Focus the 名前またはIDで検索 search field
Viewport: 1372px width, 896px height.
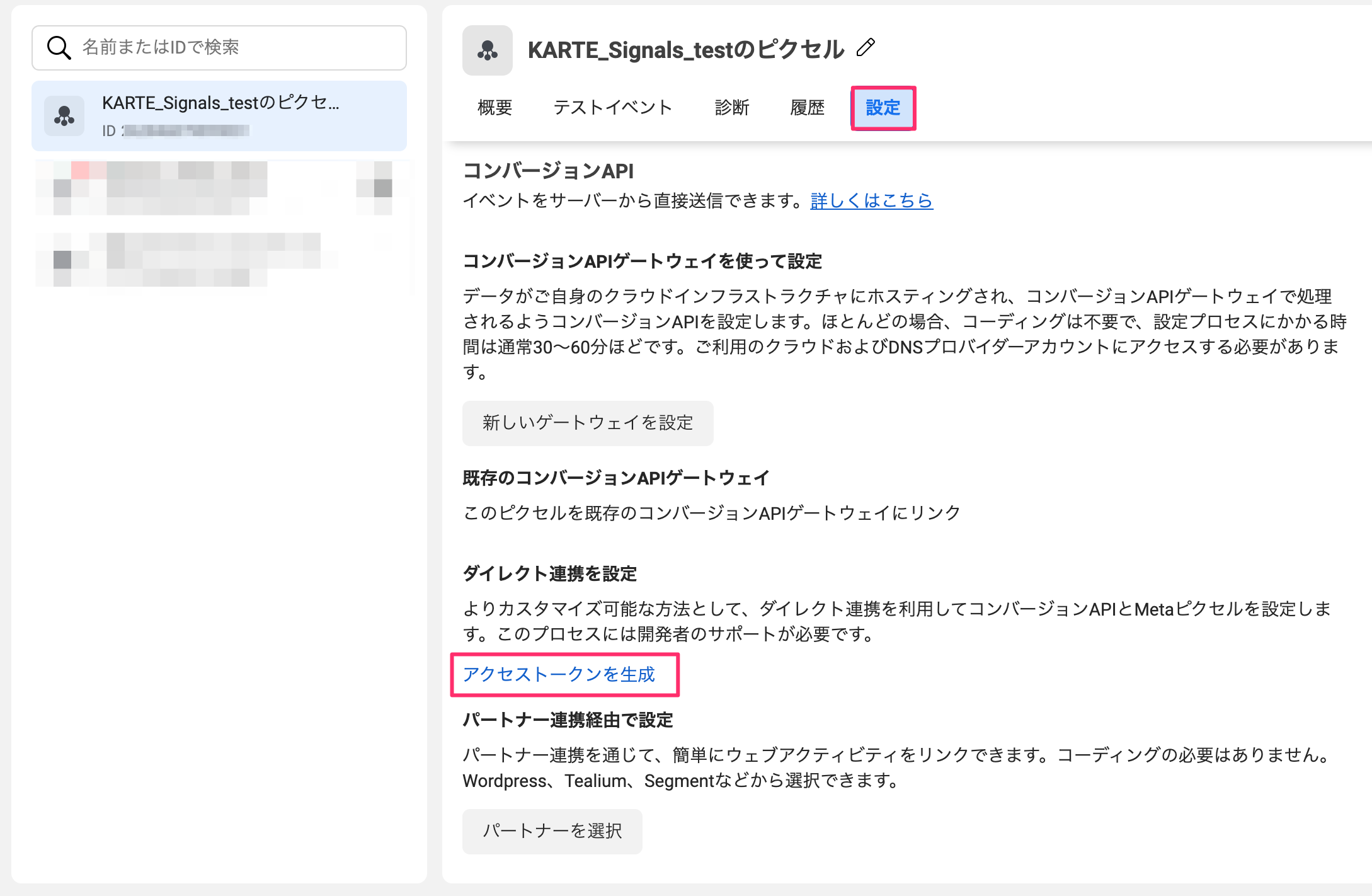coord(219,48)
